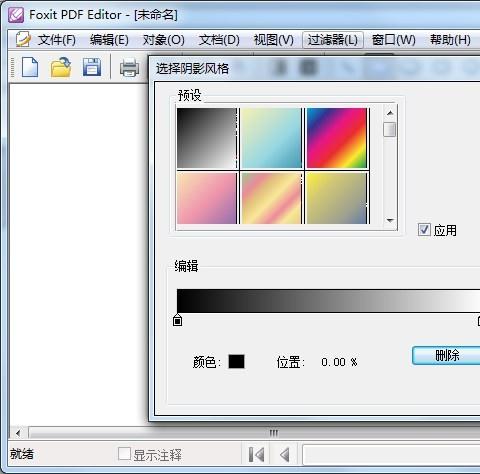
Task: Select the black gradient stop marker
Action: coord(178,320)
